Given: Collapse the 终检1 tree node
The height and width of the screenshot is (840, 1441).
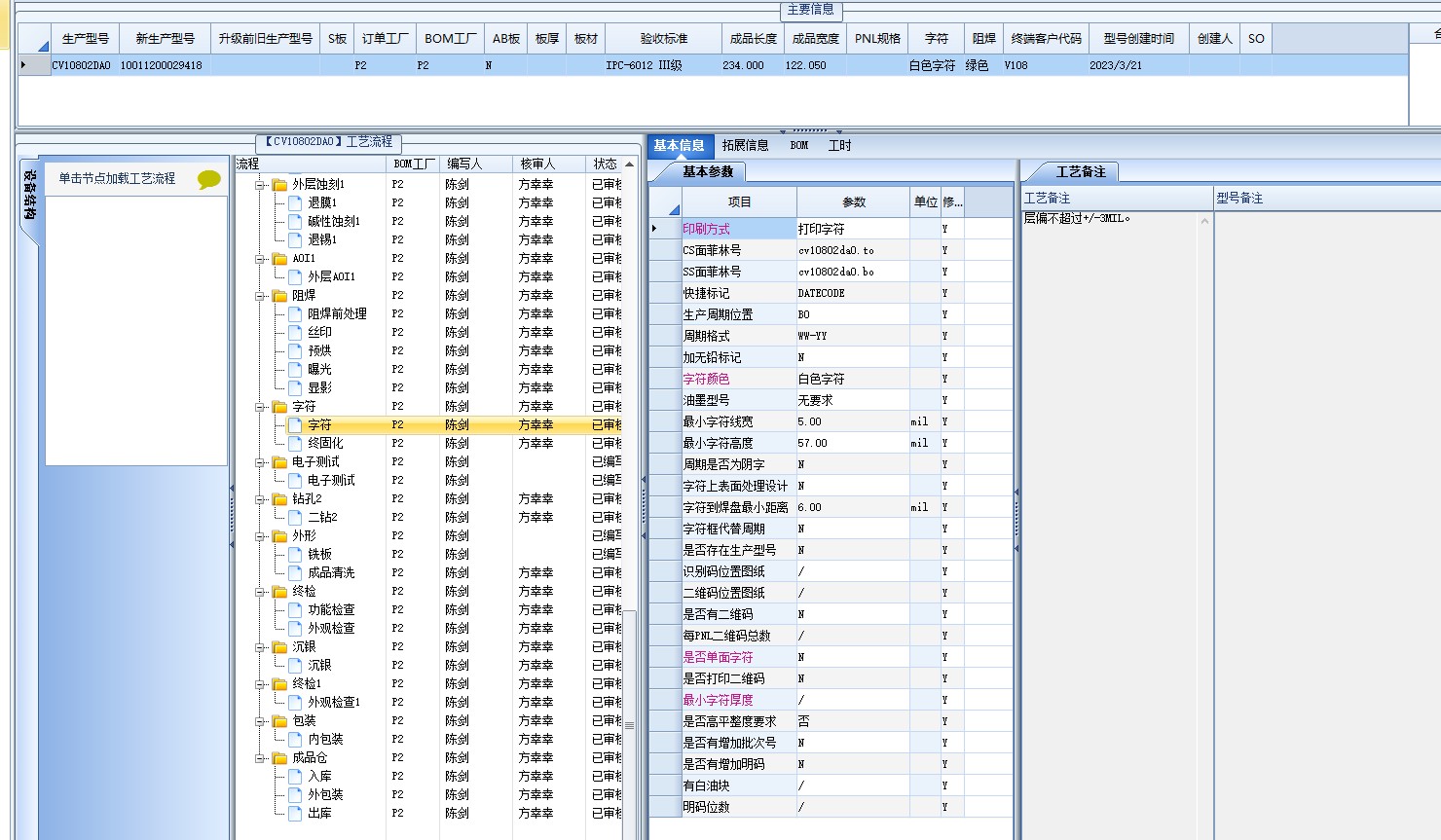Looking at the screenshot, I should coord(260,683).
